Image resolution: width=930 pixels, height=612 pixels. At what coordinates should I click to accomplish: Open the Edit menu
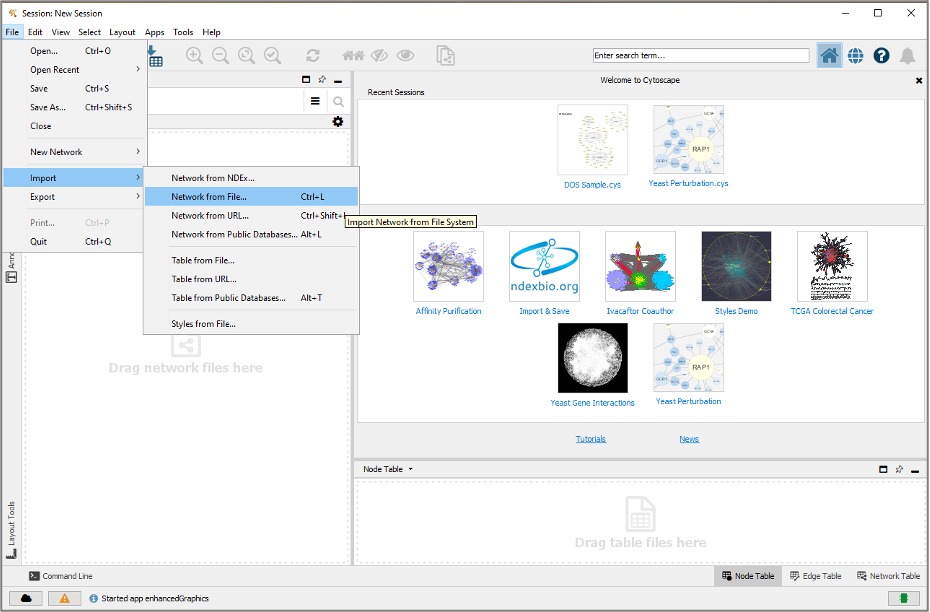tap(35, 32)
